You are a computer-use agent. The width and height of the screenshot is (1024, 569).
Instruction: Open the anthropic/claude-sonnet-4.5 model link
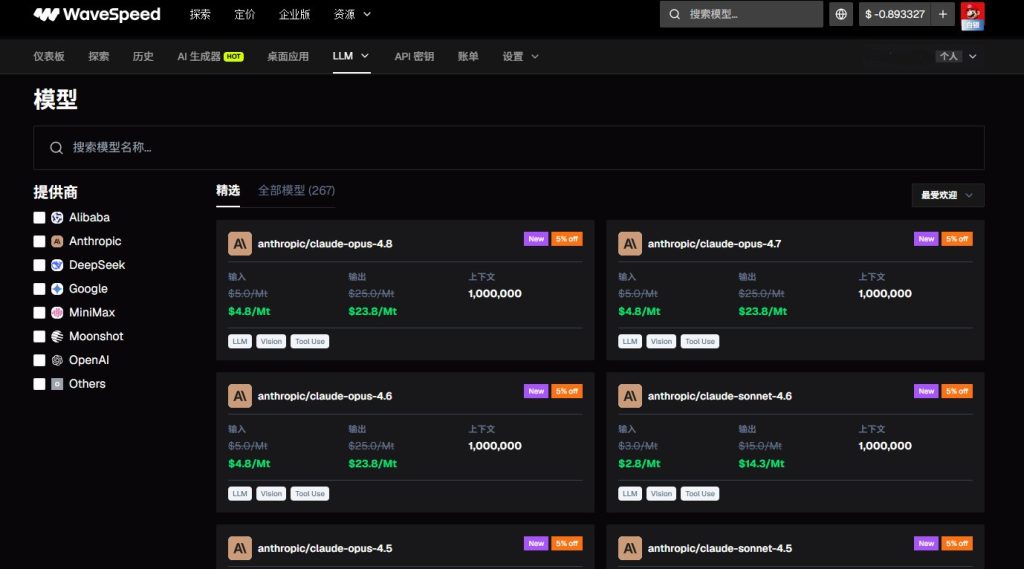tap(720, 548)
